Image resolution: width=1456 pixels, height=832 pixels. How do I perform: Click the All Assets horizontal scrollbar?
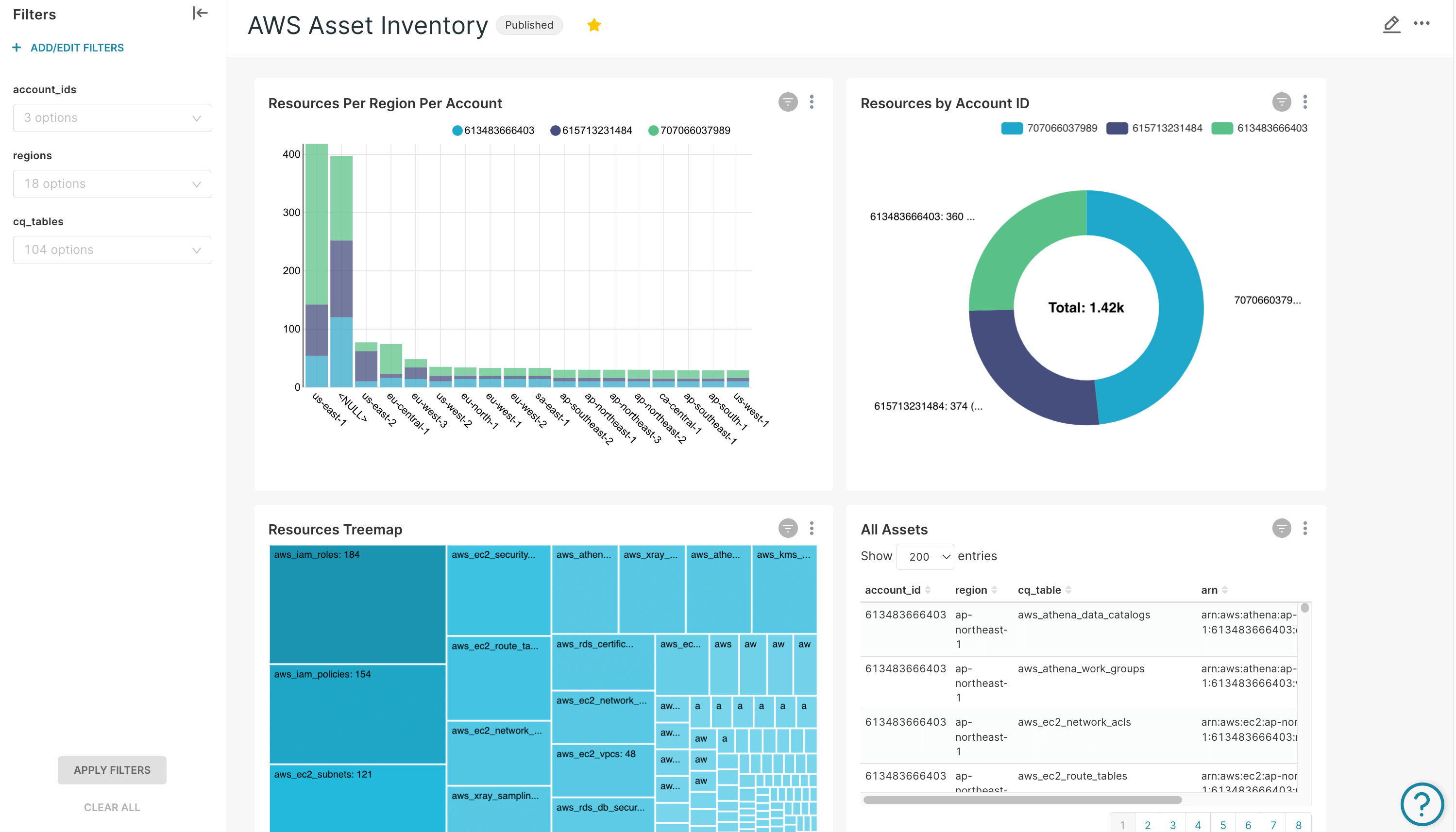click(x=1021, y=799)
